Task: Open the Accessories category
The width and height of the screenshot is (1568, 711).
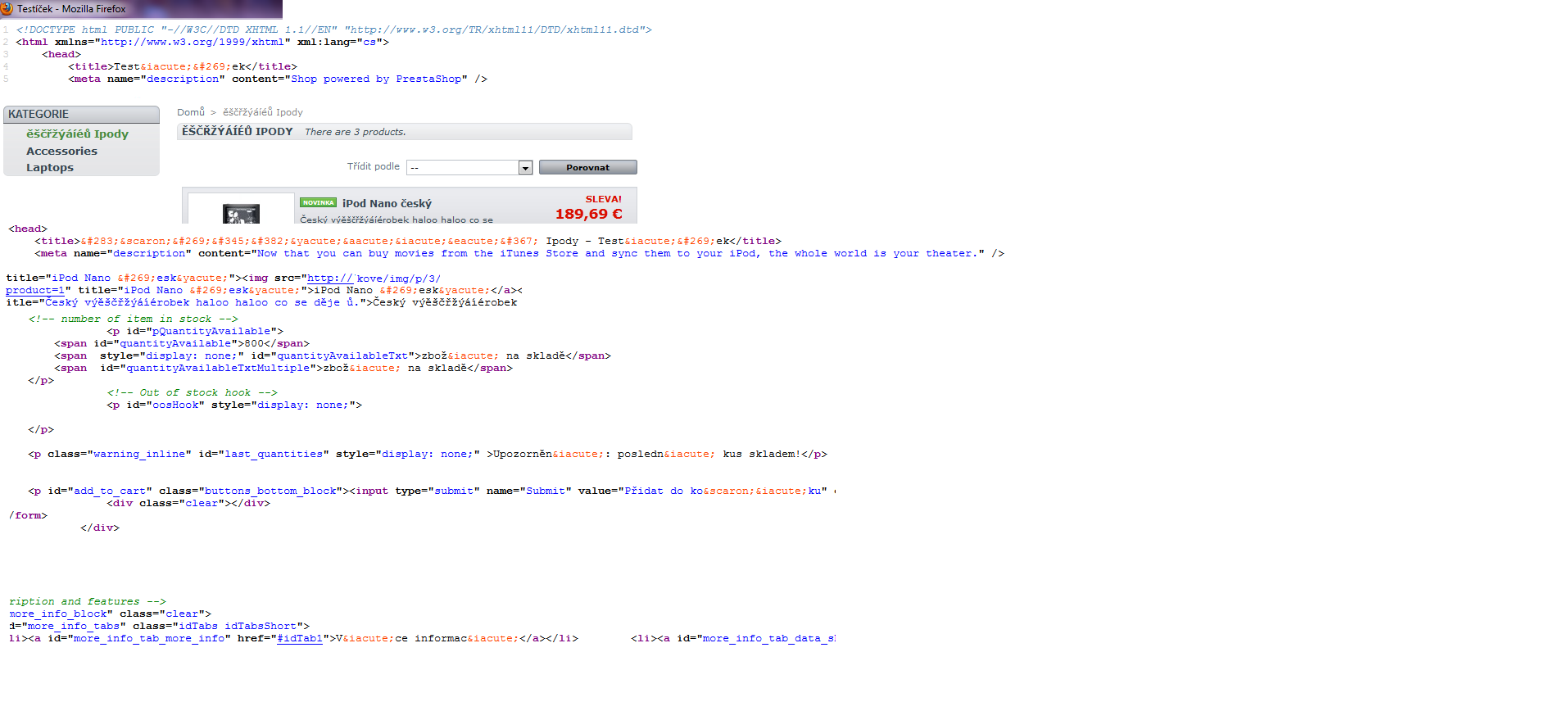Action: pos(61,151)
